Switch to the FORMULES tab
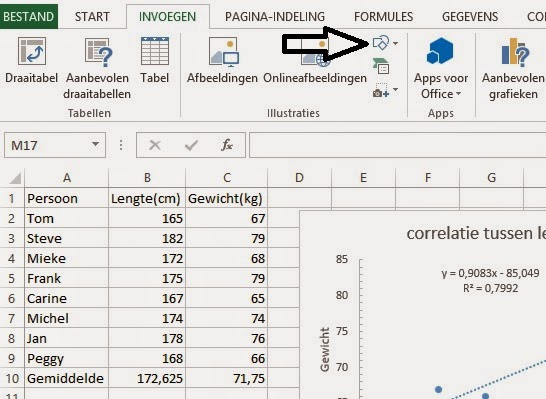 [x=383, y=16]
